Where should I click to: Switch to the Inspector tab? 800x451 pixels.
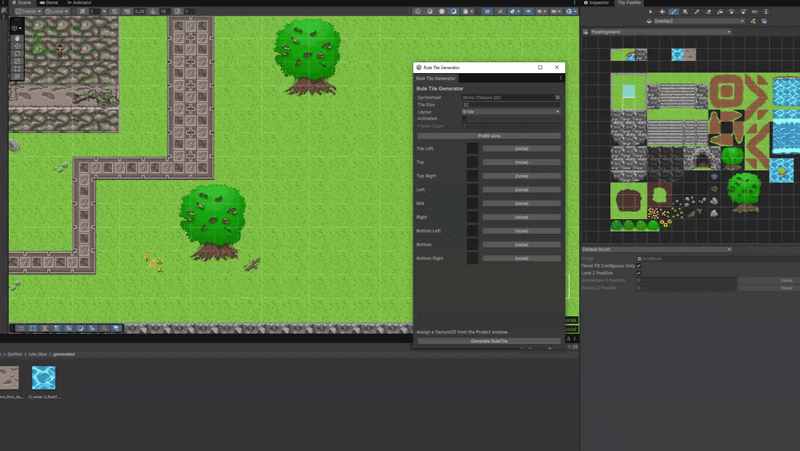click(x=596, y=3)
